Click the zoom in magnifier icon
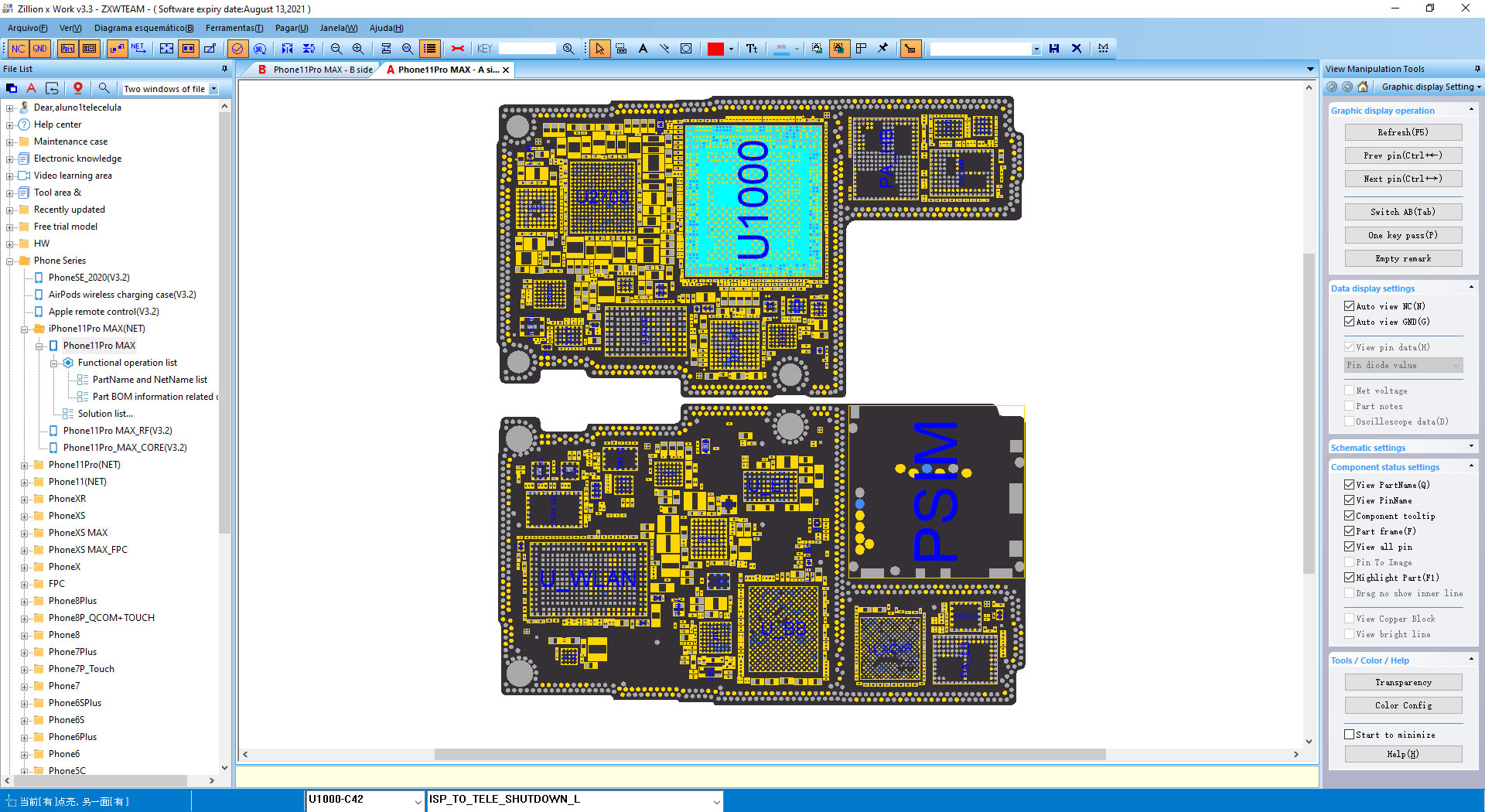This screenshot has height=812, width=1485. click(358, 49)
